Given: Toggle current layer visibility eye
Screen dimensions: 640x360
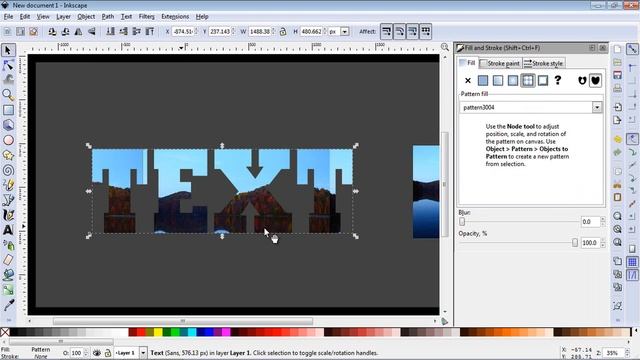Looking at the screenshot, I should [x=97, y=353].
